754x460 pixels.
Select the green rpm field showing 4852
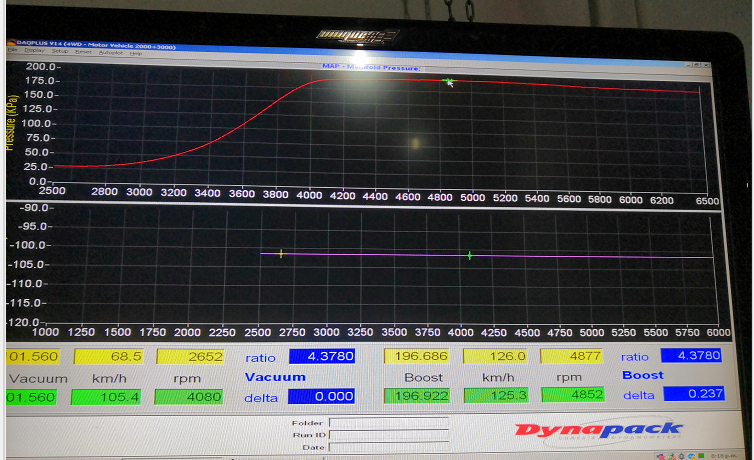pyautogui.click(x=571, y=394)
